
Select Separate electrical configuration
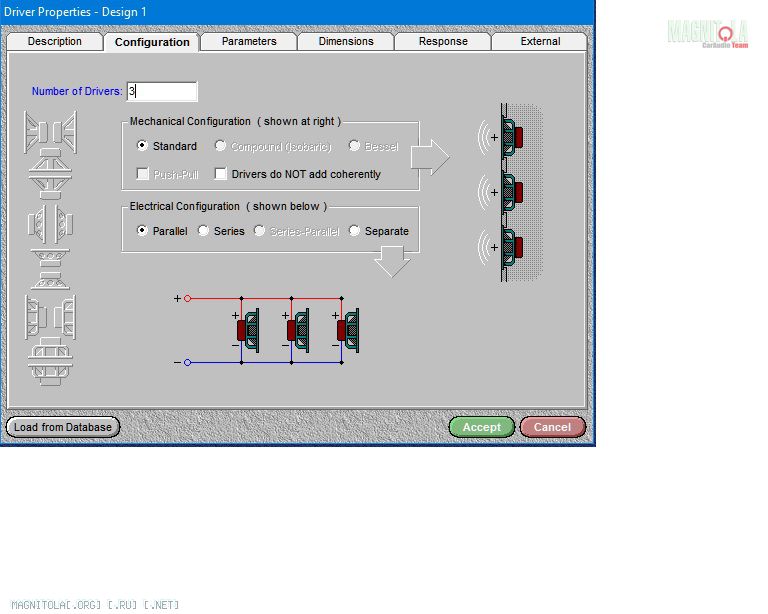click(355, 231)
